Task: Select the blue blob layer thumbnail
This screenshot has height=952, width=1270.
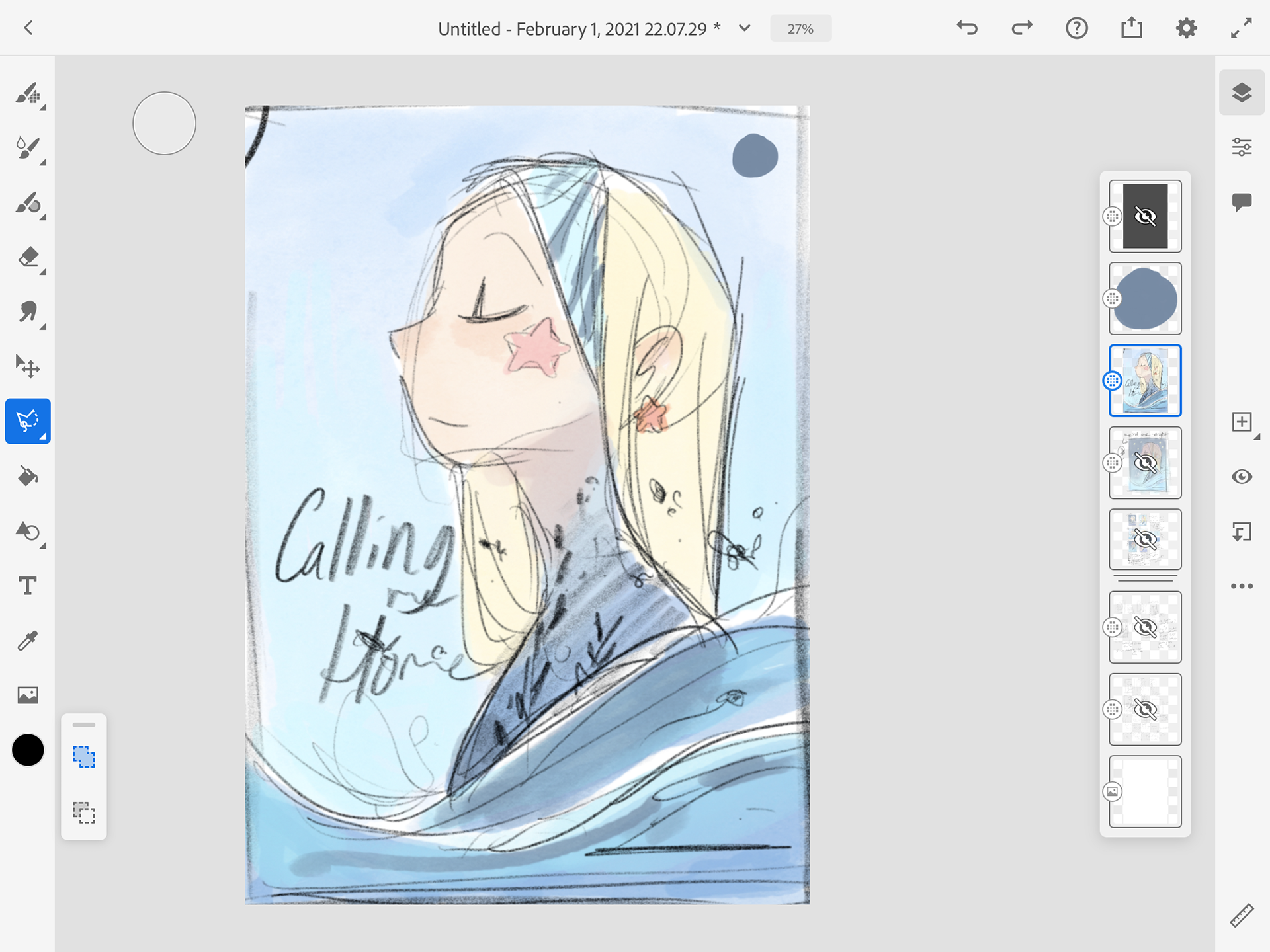Action: click(x=1145, y=299)
